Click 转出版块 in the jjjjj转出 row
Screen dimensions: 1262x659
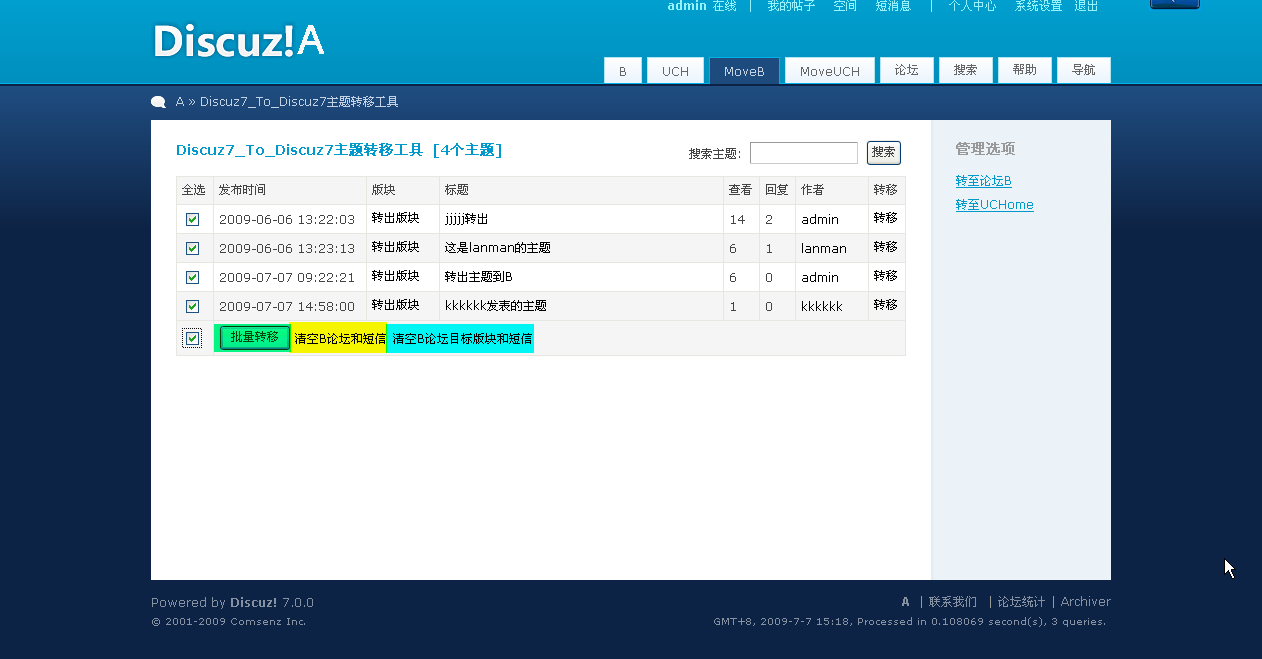[x=395, y=218]
